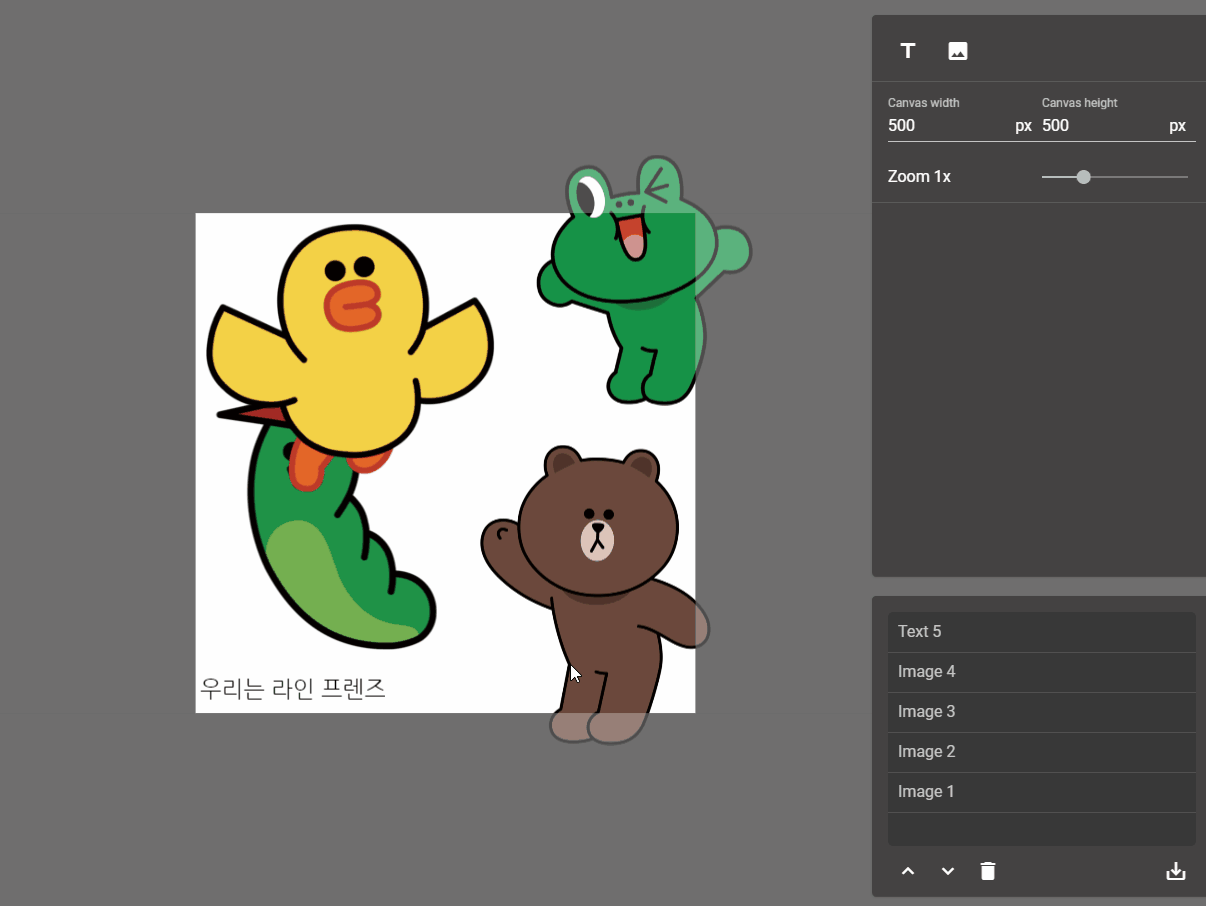Move the selected layer up with chevron
The height and width of the screenshot is (906, 1206).
pos(908,871)
